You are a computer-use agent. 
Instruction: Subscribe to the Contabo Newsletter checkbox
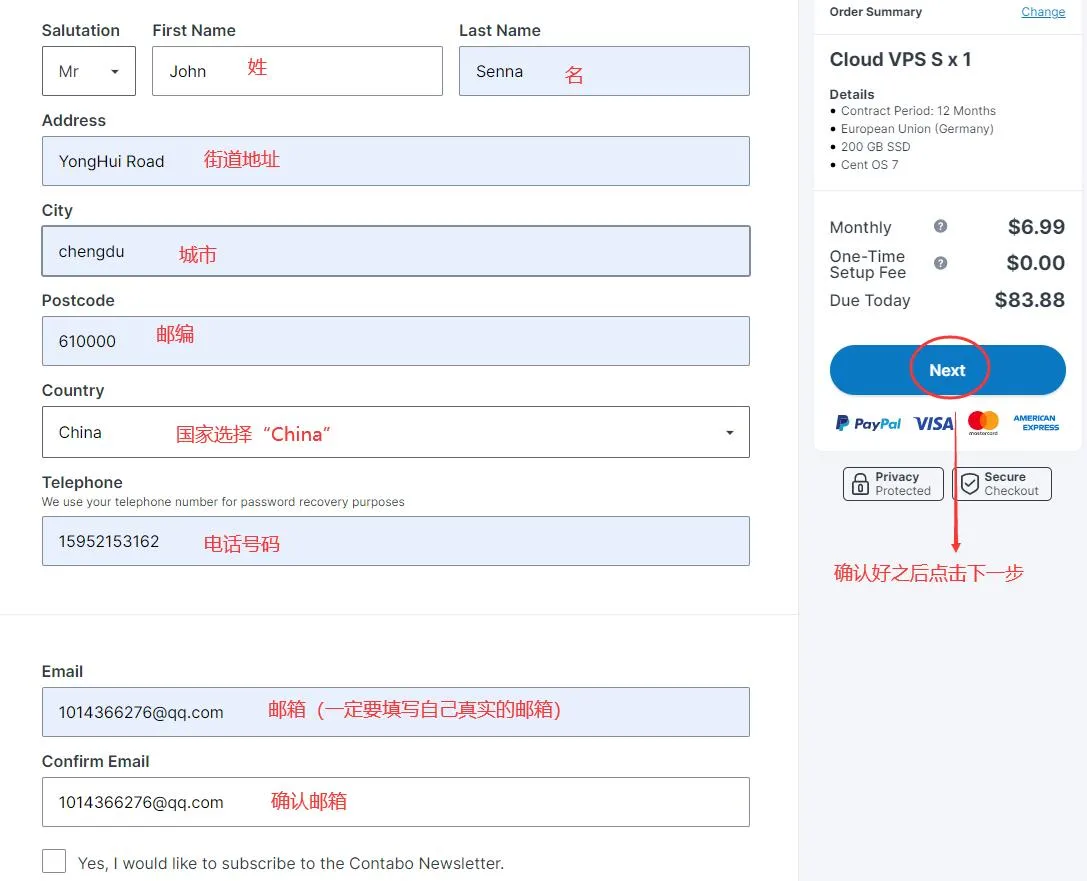click(x=54, y=862)
